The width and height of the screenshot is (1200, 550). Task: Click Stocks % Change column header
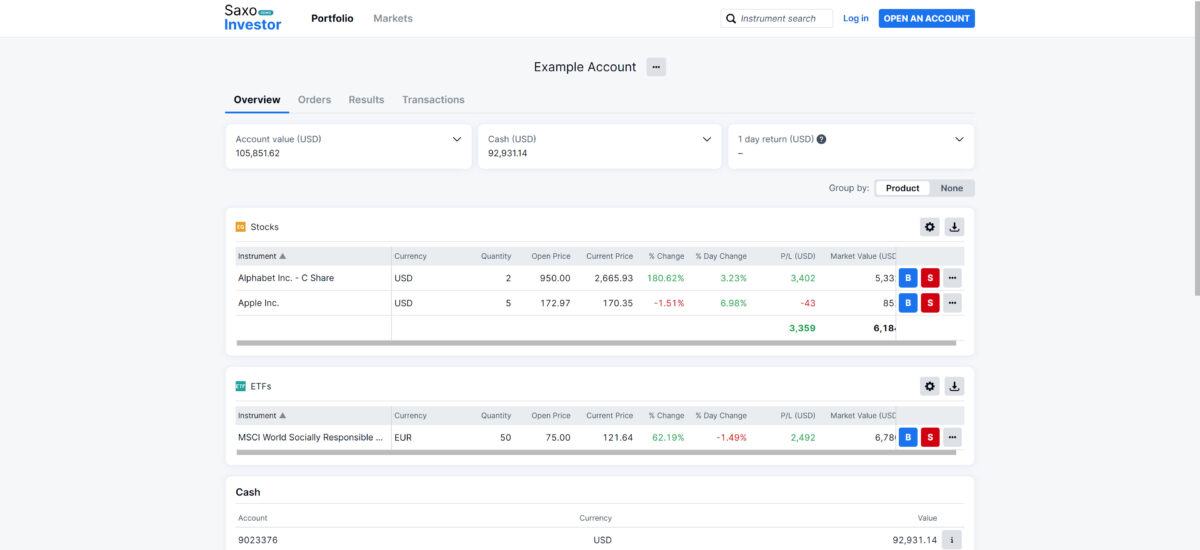point(666,256)
